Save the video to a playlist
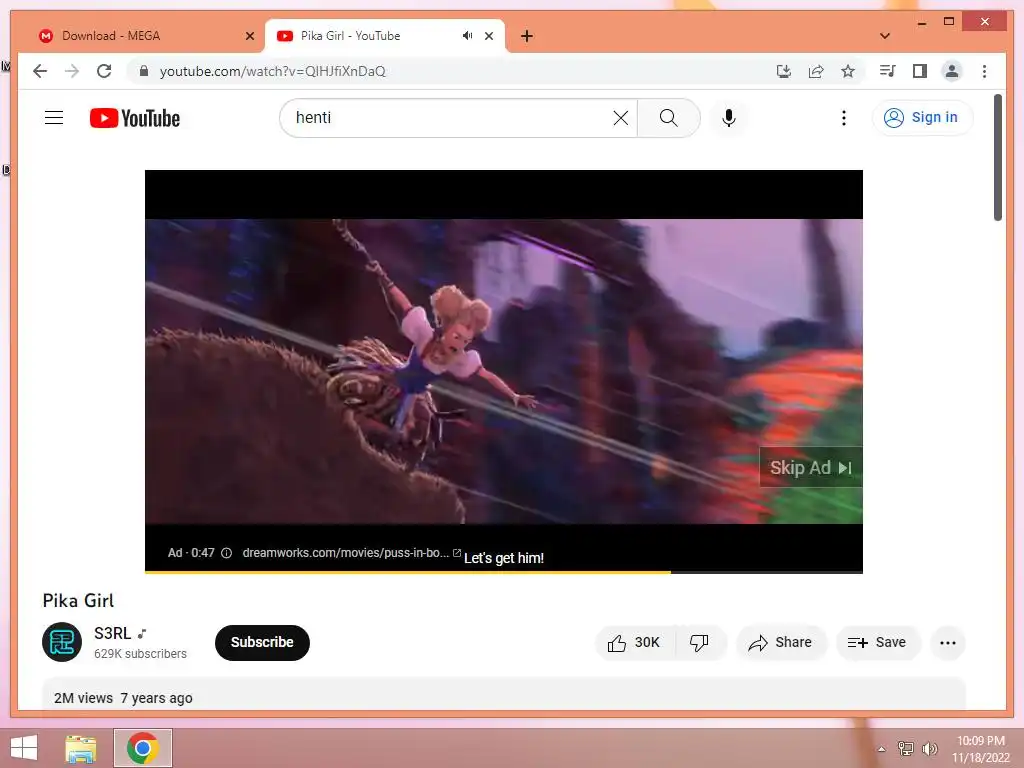1024x768 pixels. (x=877, y=643)
